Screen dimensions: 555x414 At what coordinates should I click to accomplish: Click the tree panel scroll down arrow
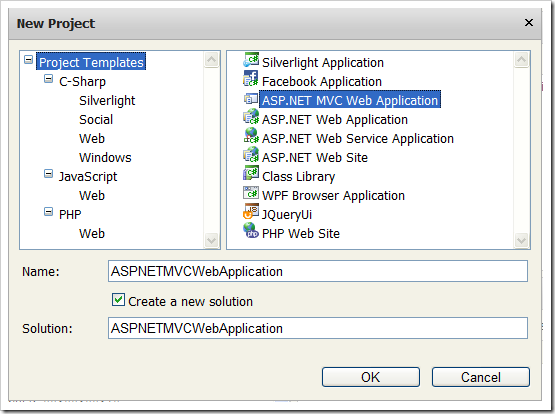coord(211,241)
